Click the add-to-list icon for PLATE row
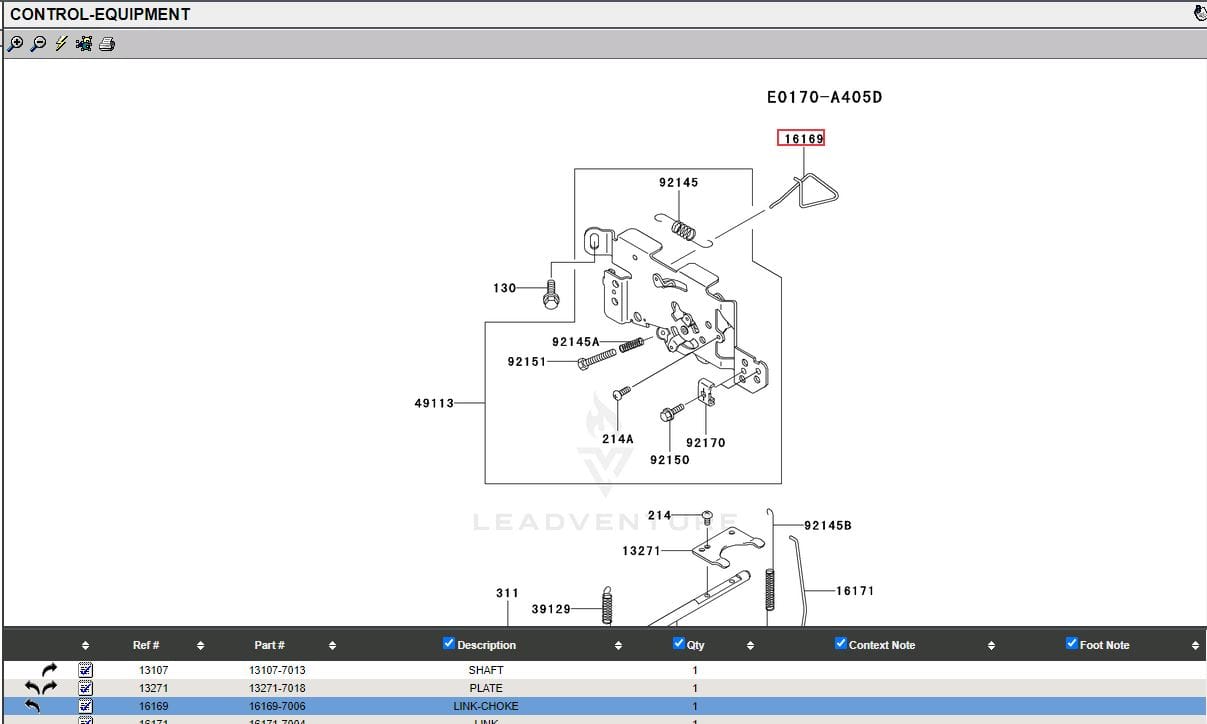 85,688
